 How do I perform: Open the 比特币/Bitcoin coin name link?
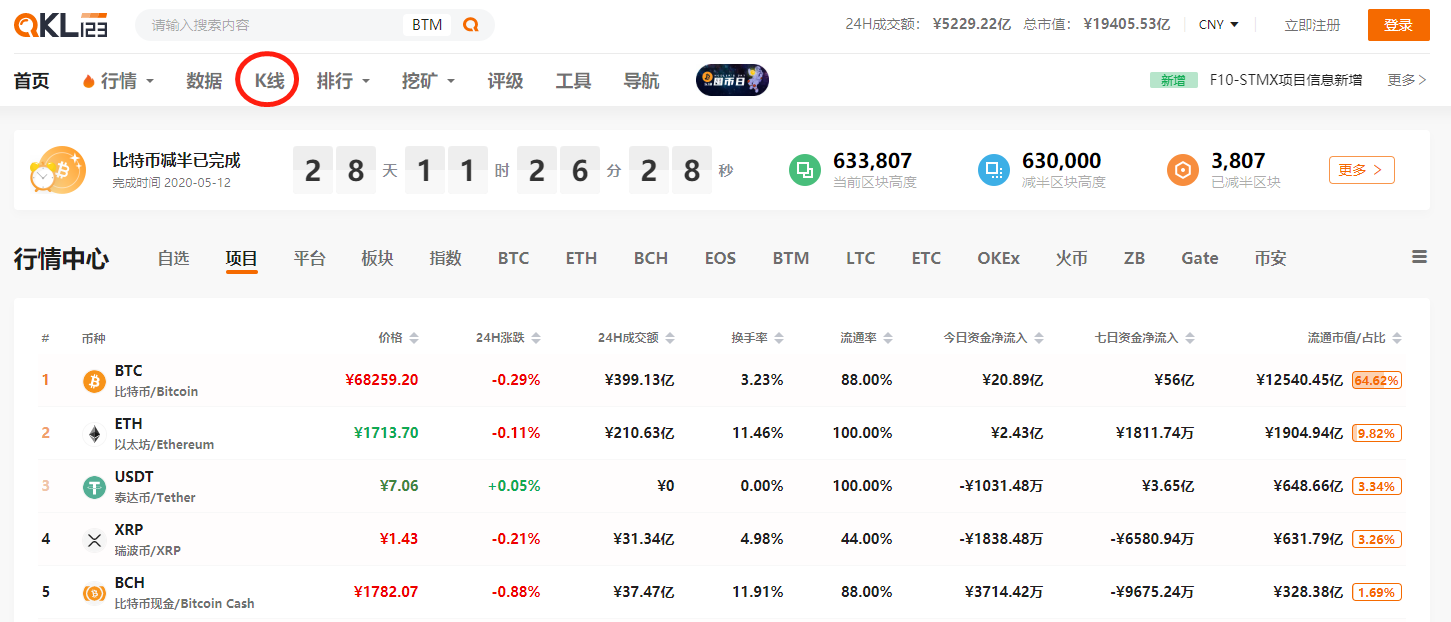[x=156, y=392]
